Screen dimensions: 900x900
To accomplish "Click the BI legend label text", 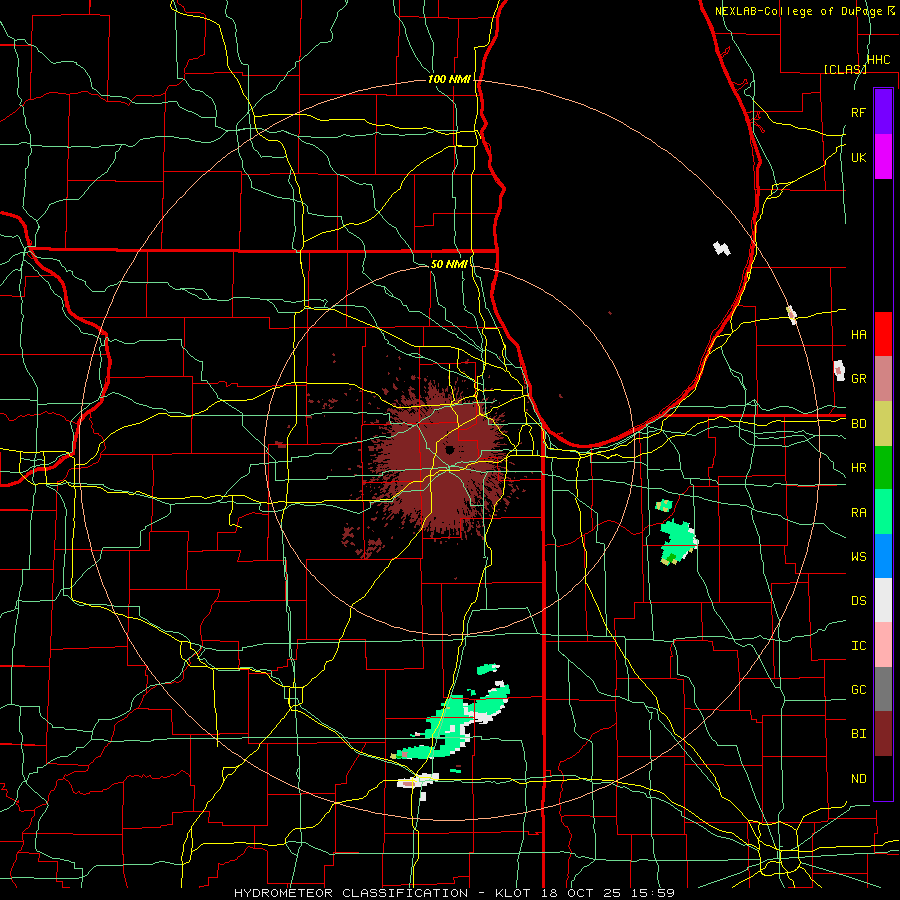I will pyautogui.click(x=859, y=734).
